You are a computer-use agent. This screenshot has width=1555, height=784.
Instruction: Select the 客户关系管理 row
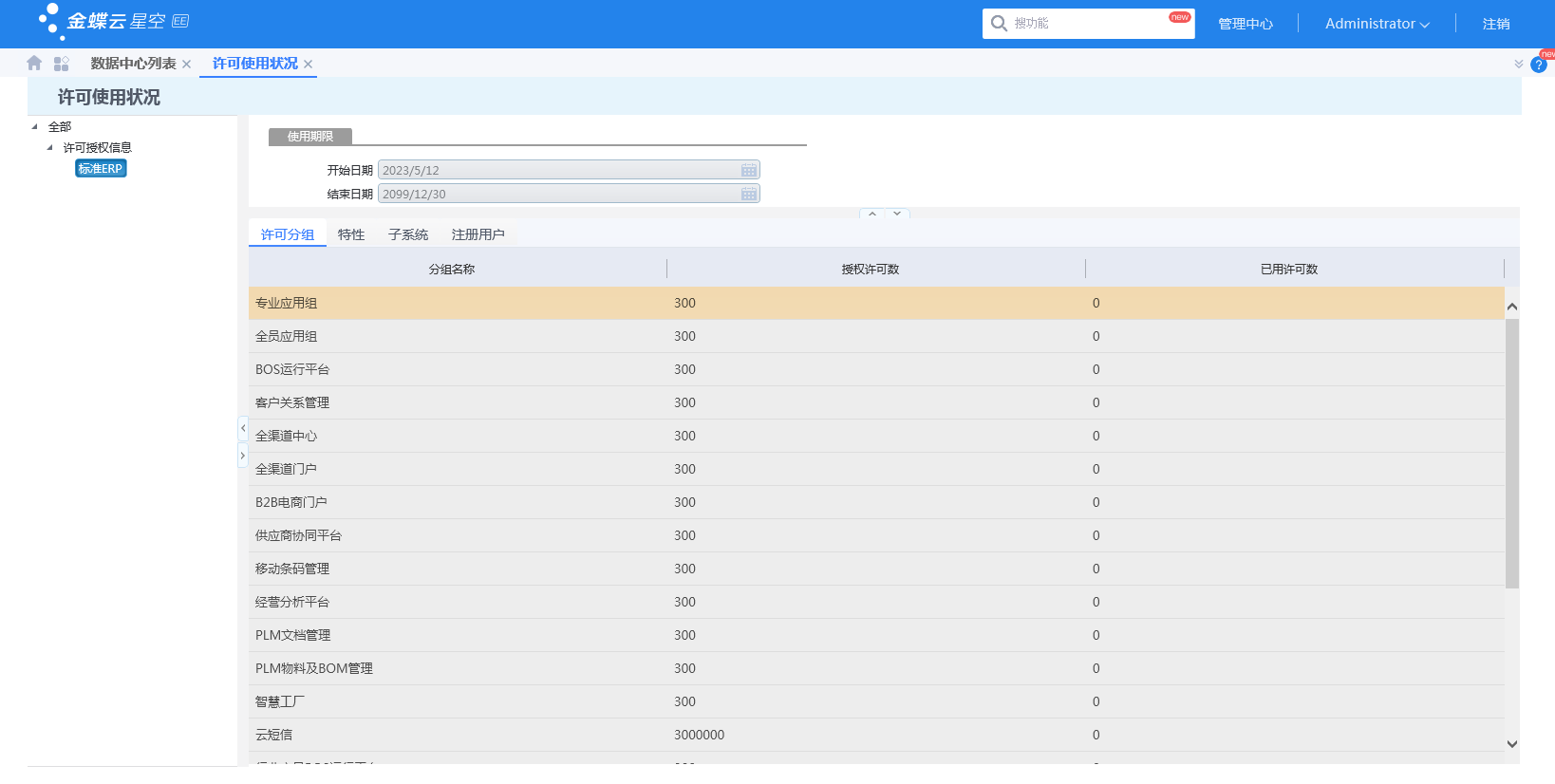click(x=876, y=402)
